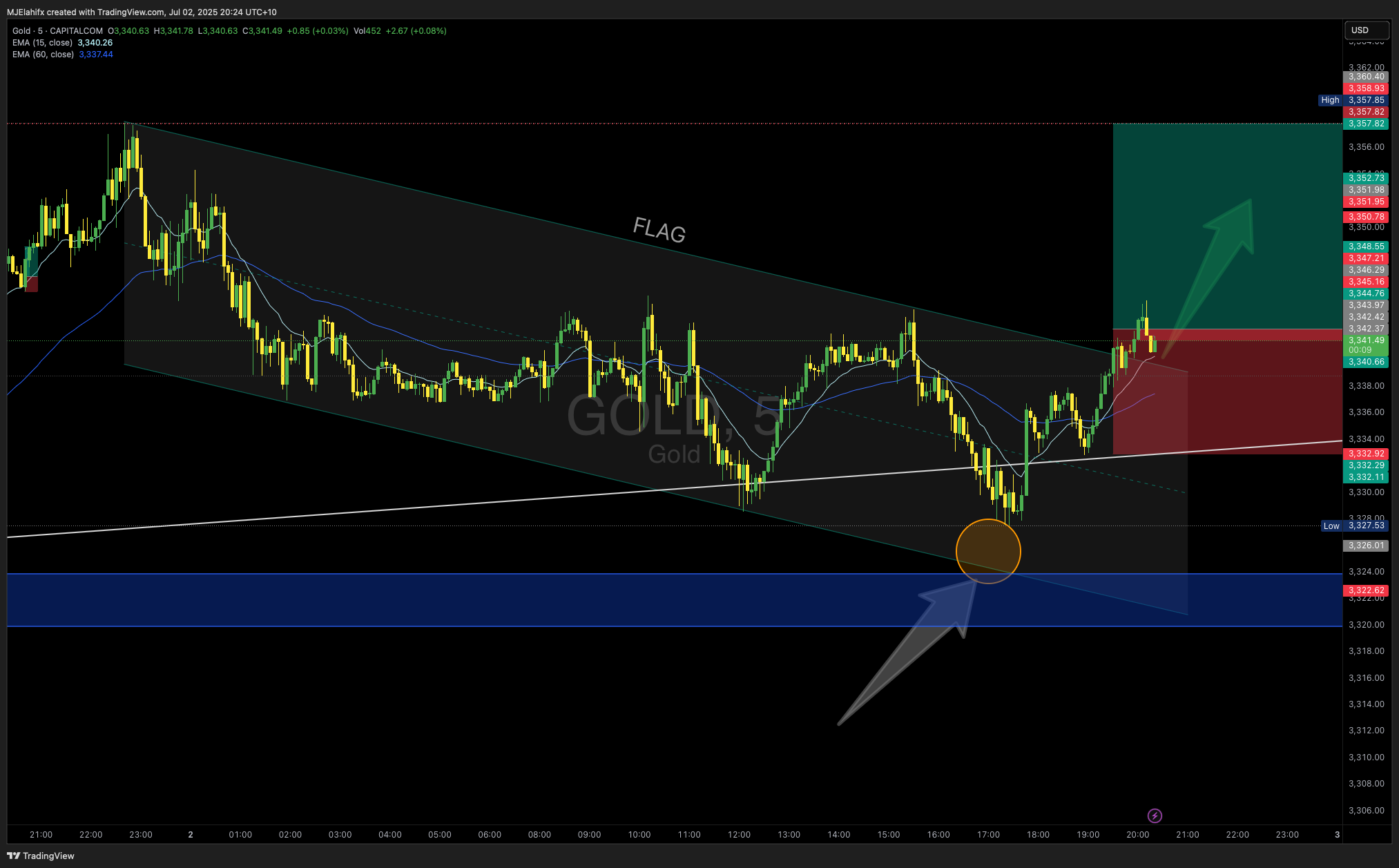This screenshot has height=868, width=1399.
Task: Click the +0.85 (+0.03%) change readout
Action: click(x=318, y=31)
